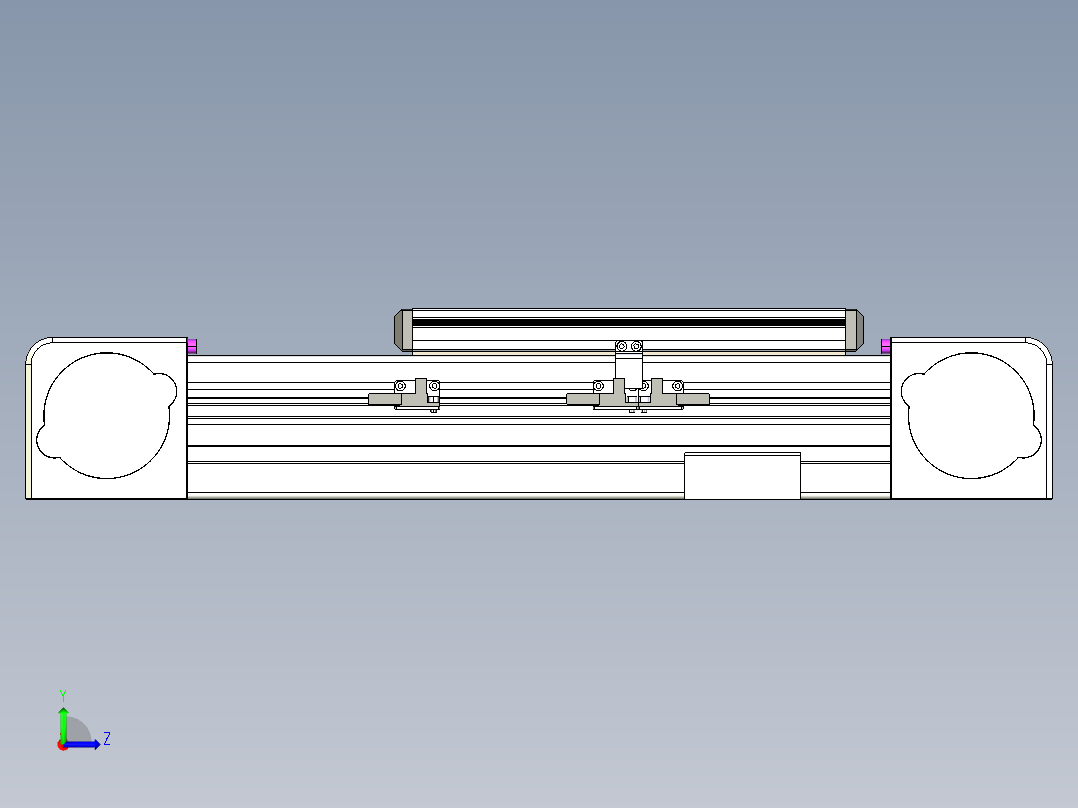Click the blue Z axis arrow of the triad
The height and width of the screenshot is (808, 1078).
coord(83,744)
